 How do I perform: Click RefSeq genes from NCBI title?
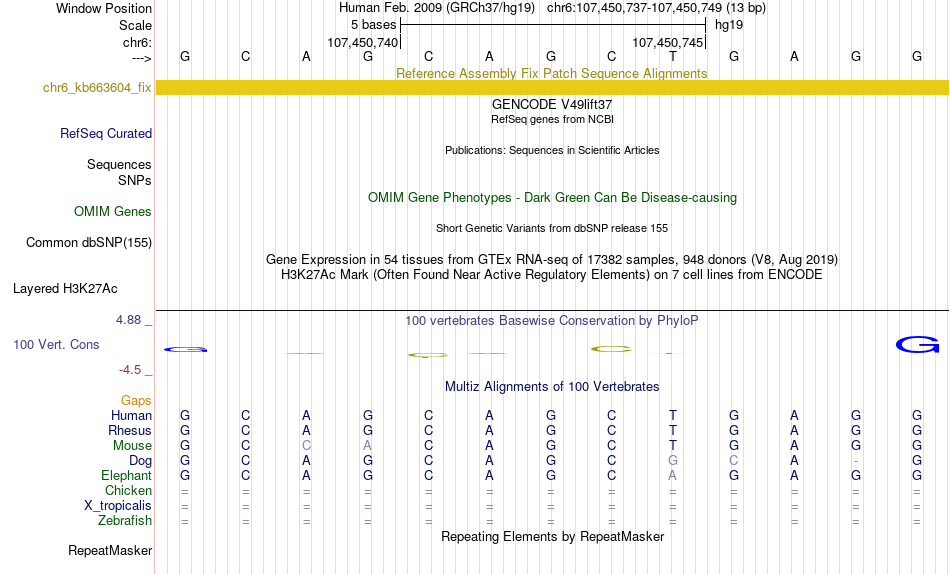(x=552, y=119)
